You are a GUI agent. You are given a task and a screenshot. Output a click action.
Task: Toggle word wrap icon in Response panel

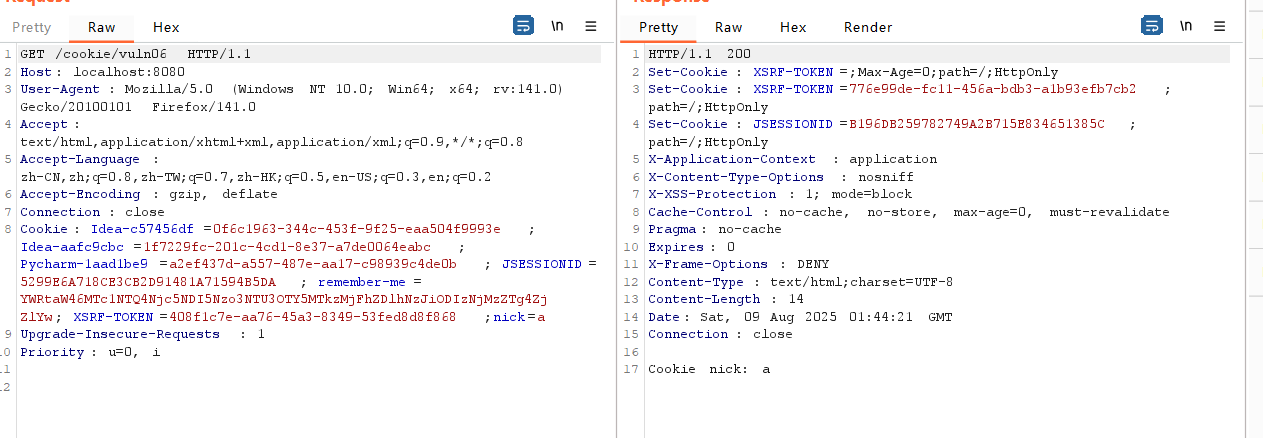tap(1152, 26)
